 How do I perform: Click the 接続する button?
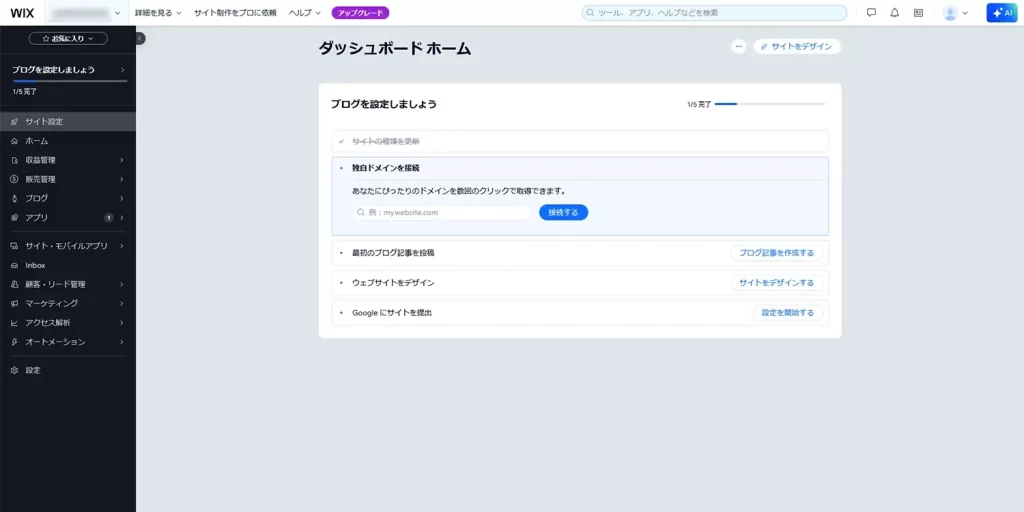[x=563, y=212]
